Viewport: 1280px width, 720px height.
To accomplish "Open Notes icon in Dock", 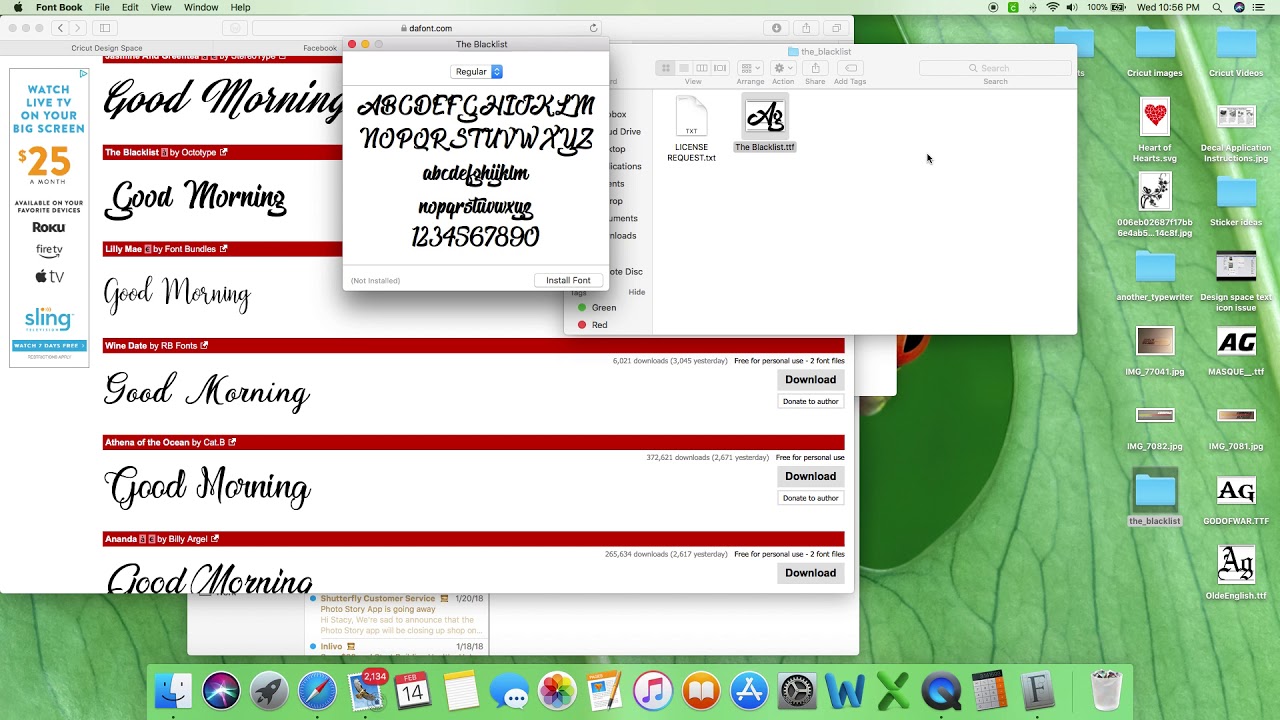I will point(461,691).
